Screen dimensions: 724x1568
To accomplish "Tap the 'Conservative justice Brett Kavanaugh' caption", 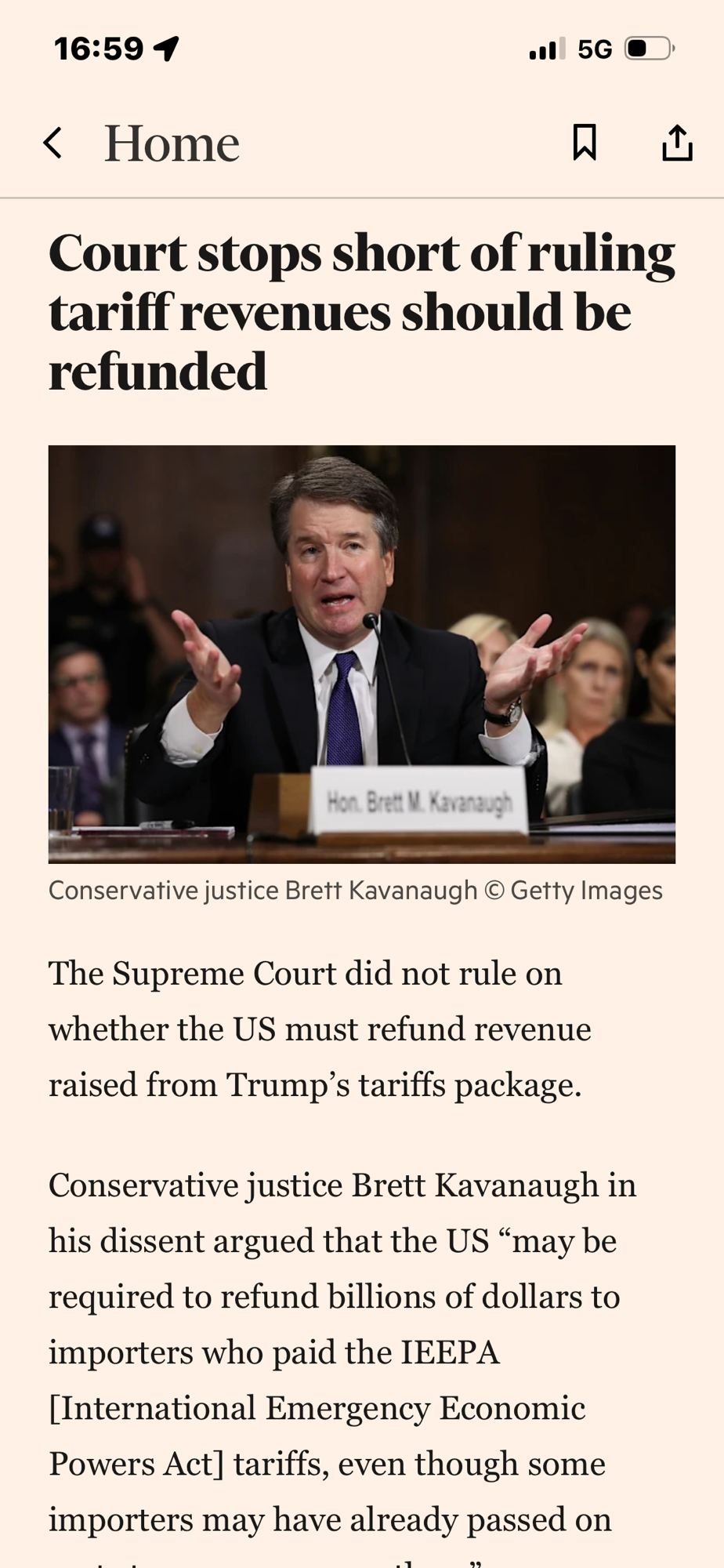I will (x=262, y=891).
